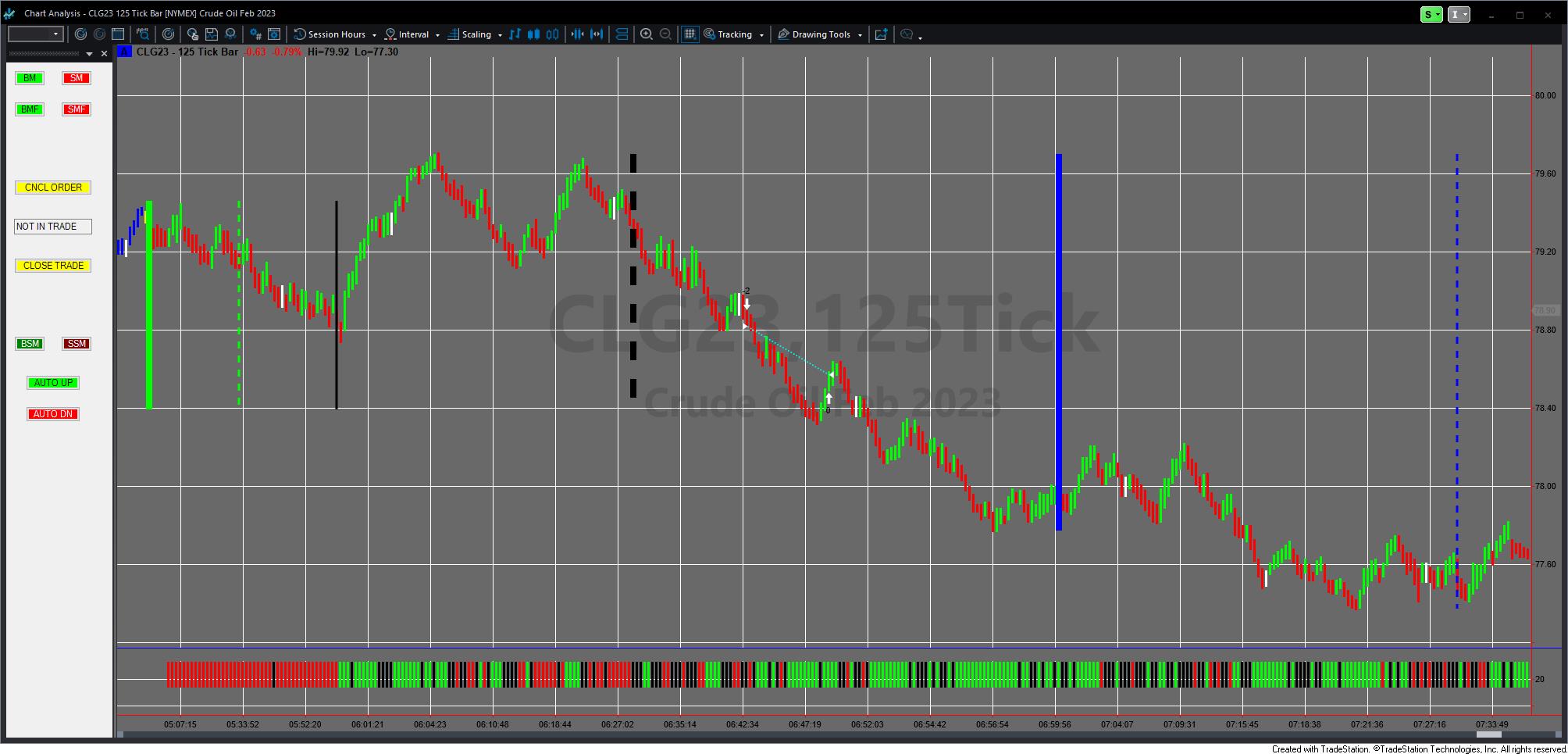Click the TradeStation logo in title bar
This screenshot has width=1568, height=754.
[9, 13]
